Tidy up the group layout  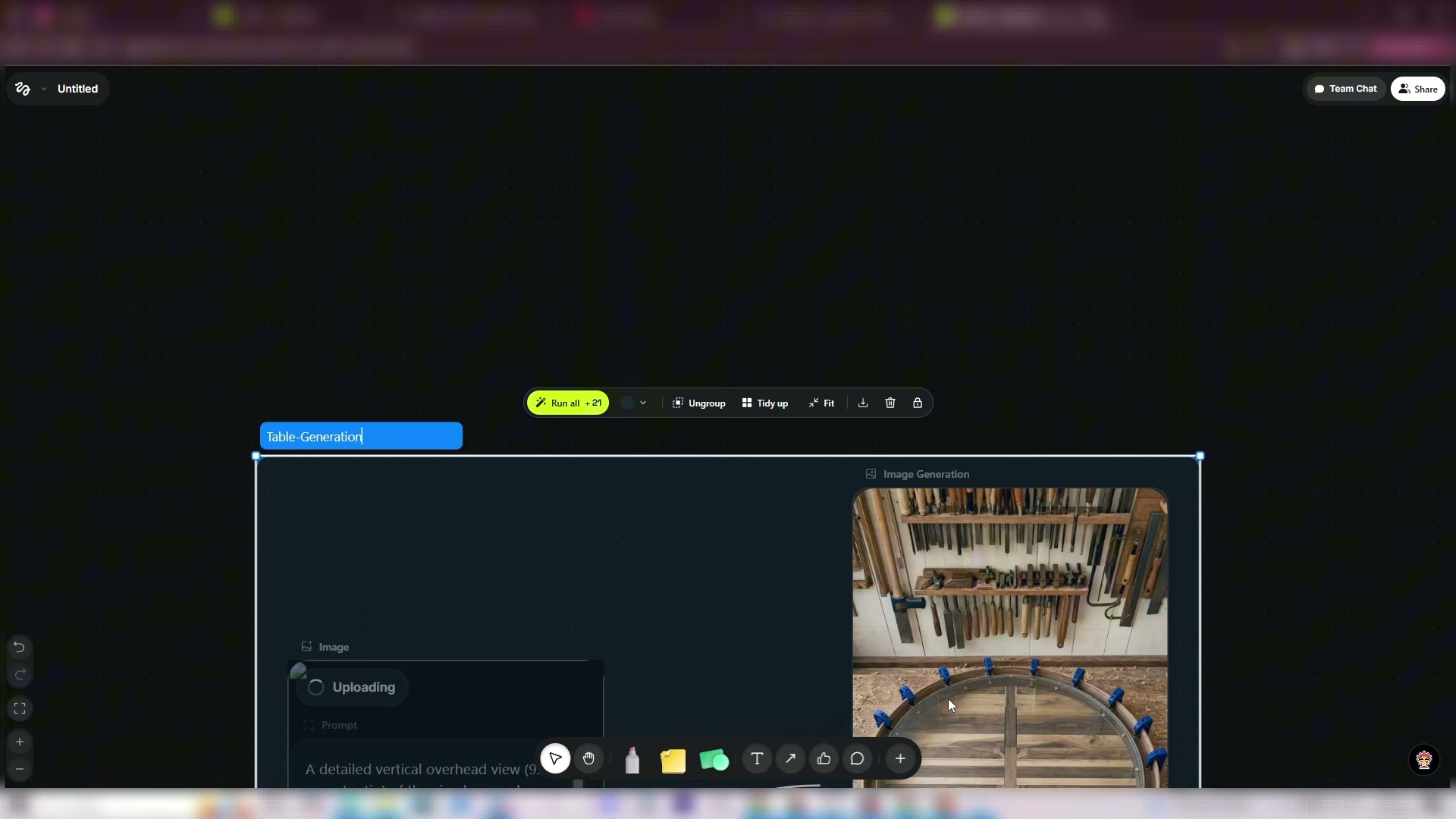[764, 403]
